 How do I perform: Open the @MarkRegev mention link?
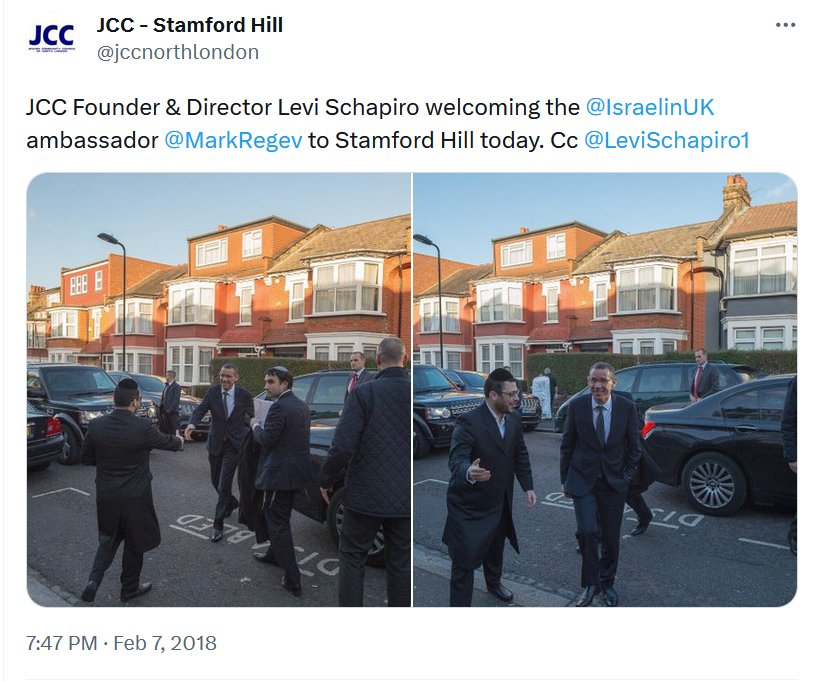point(233,140)
